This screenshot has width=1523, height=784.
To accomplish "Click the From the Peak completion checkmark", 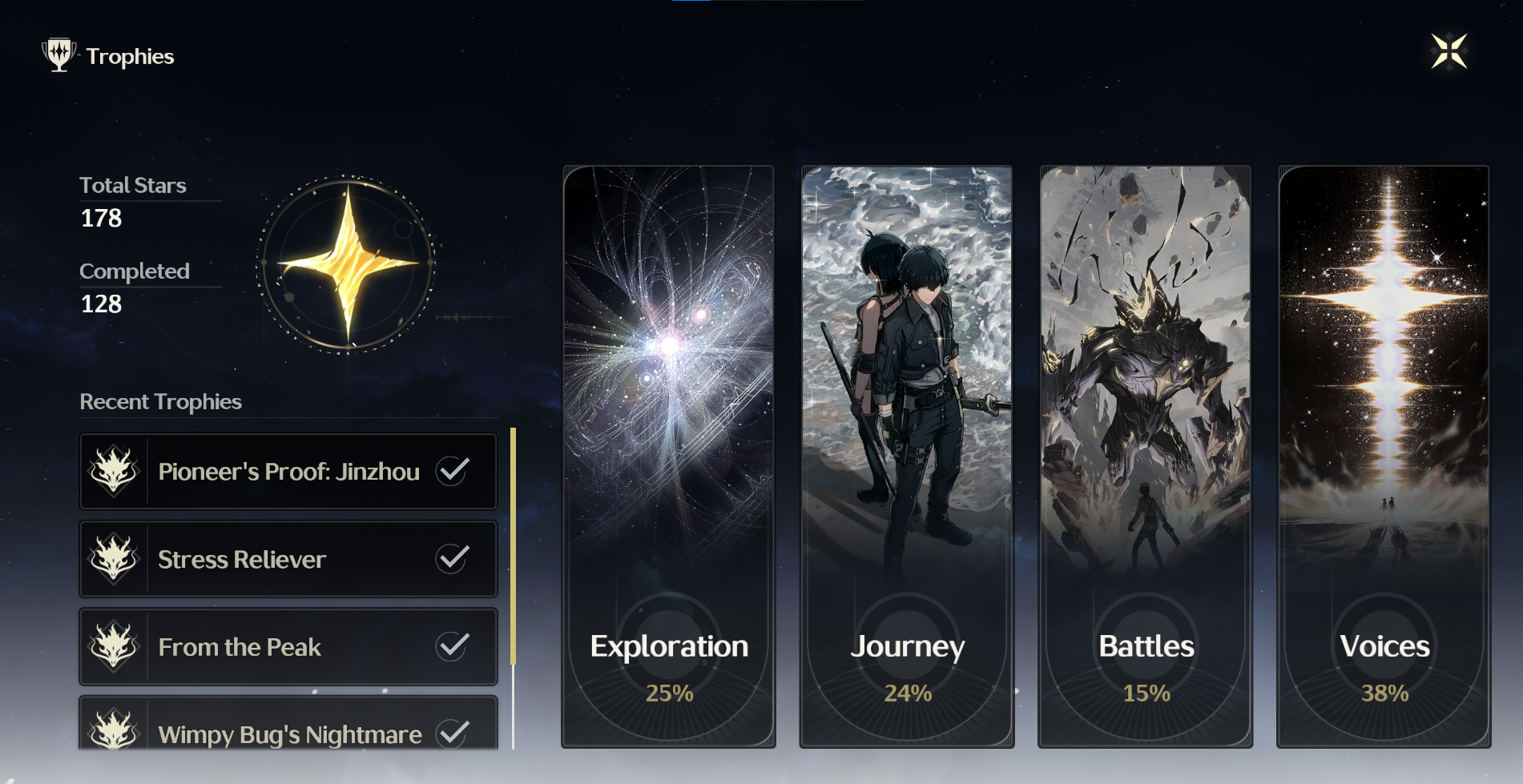I will (x=453, y=645).
